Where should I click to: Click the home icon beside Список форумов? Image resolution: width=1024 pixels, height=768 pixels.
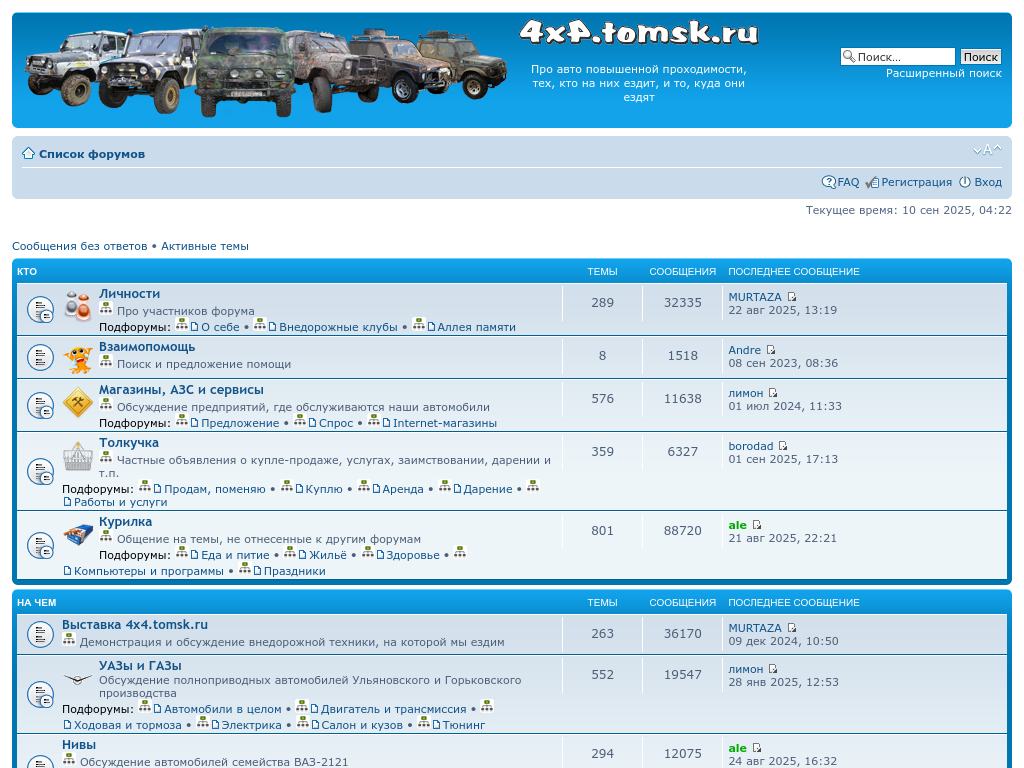(x=28, y=154)
